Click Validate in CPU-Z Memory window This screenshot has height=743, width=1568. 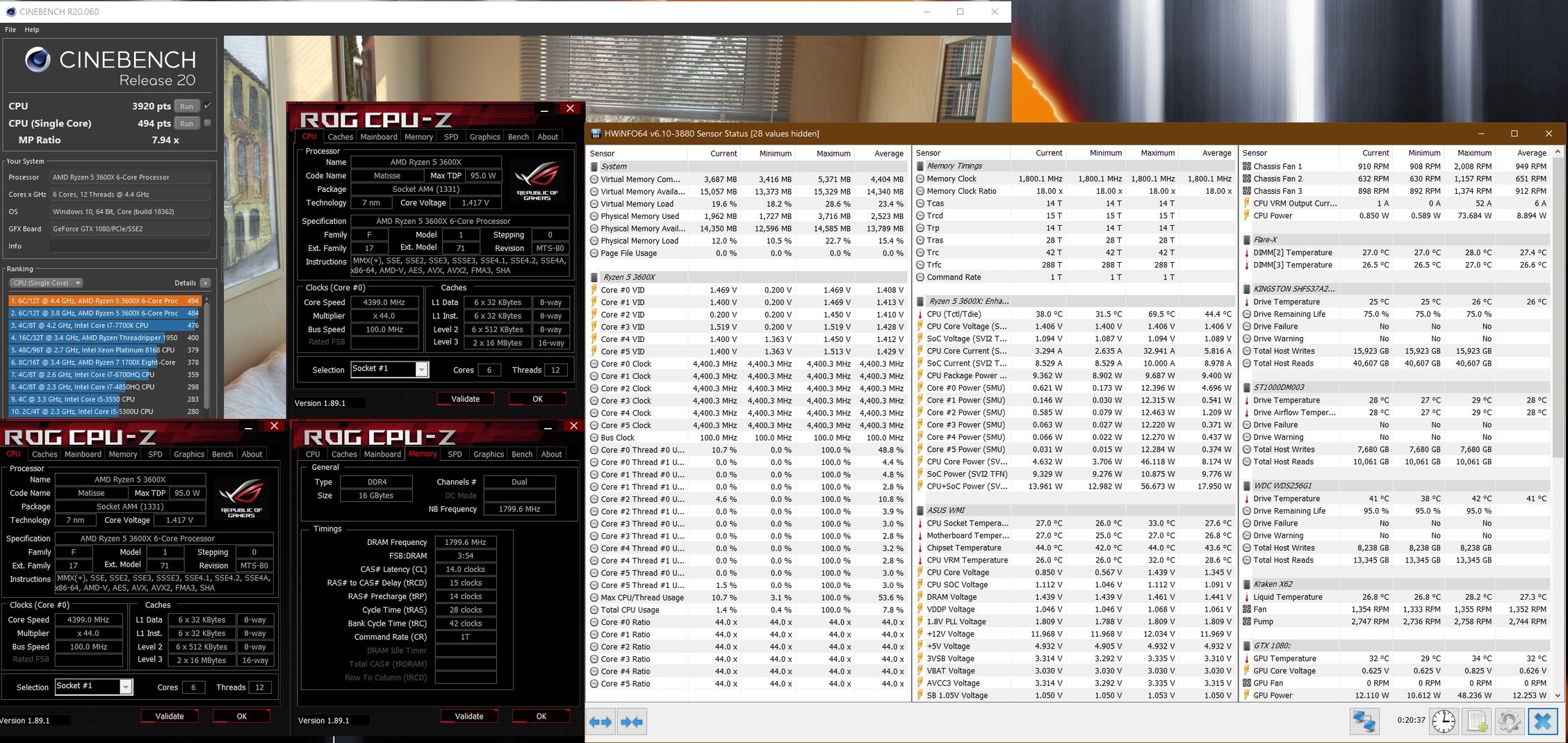coord(469,717)
